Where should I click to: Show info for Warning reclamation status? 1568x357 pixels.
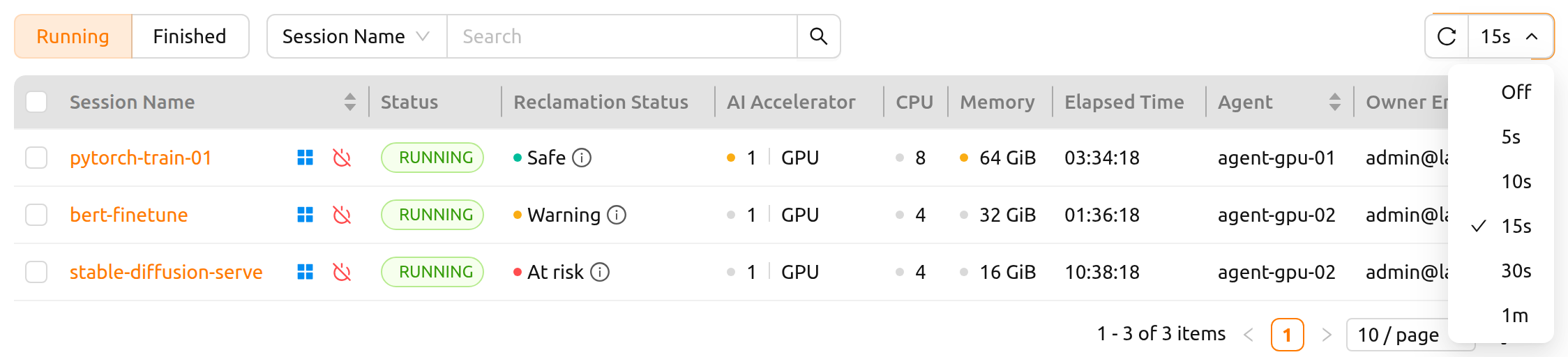coord(617,215)
